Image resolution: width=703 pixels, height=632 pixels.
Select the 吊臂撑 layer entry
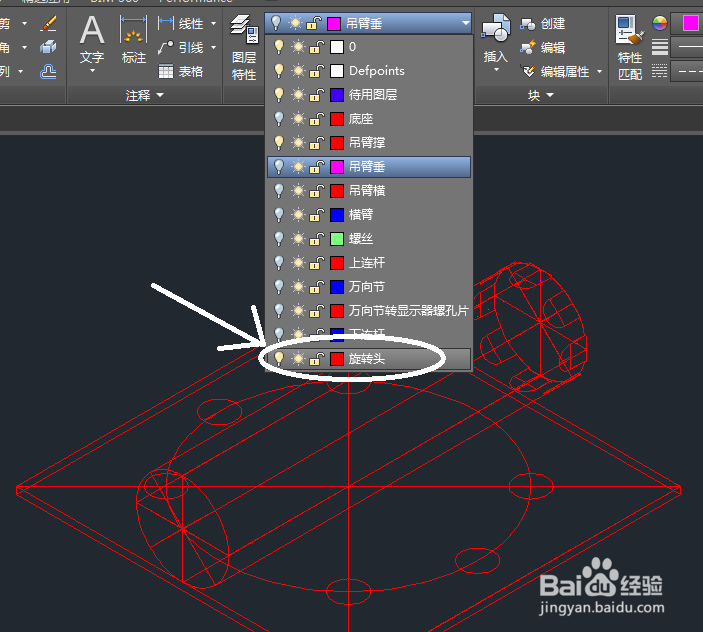(x=369, y=143)
